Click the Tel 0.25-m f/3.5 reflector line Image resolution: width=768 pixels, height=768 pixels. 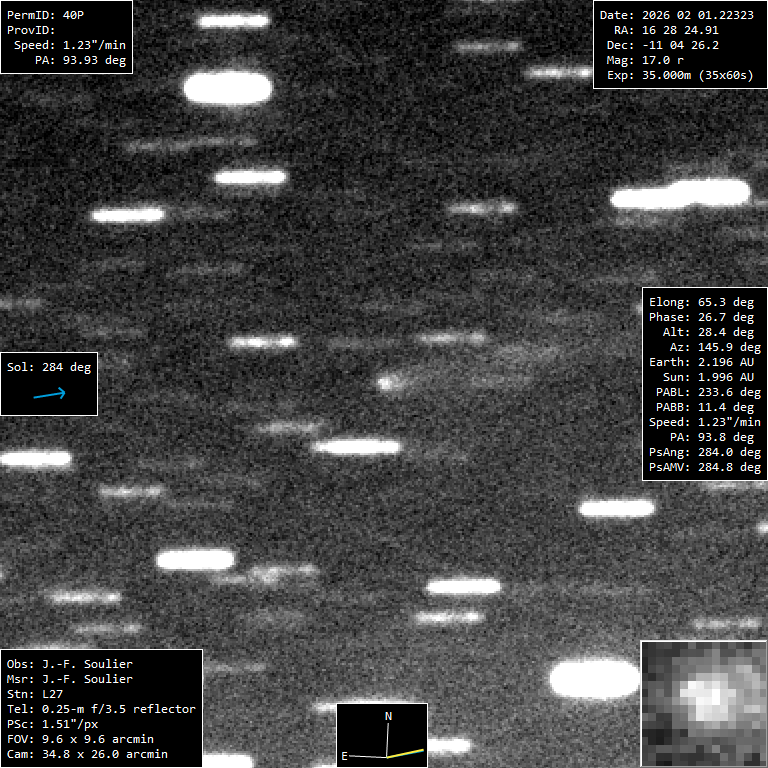pyautogui.click(x=101, y=709)
